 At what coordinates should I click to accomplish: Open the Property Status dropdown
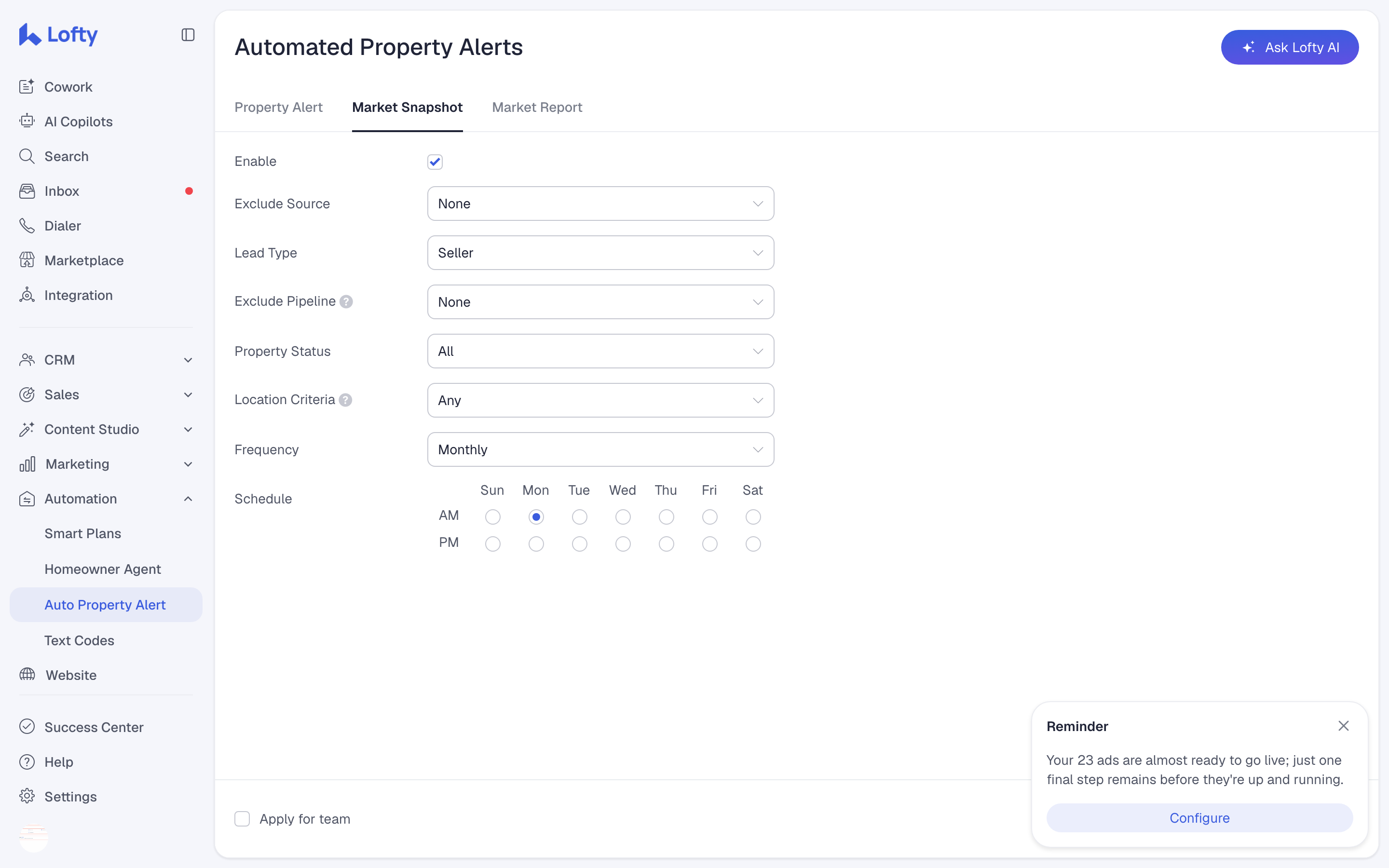click(x=600, y=352)
